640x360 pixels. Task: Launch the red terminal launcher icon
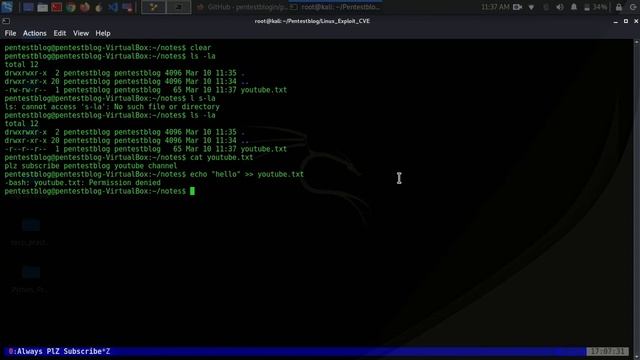click(x=56, y=7)
